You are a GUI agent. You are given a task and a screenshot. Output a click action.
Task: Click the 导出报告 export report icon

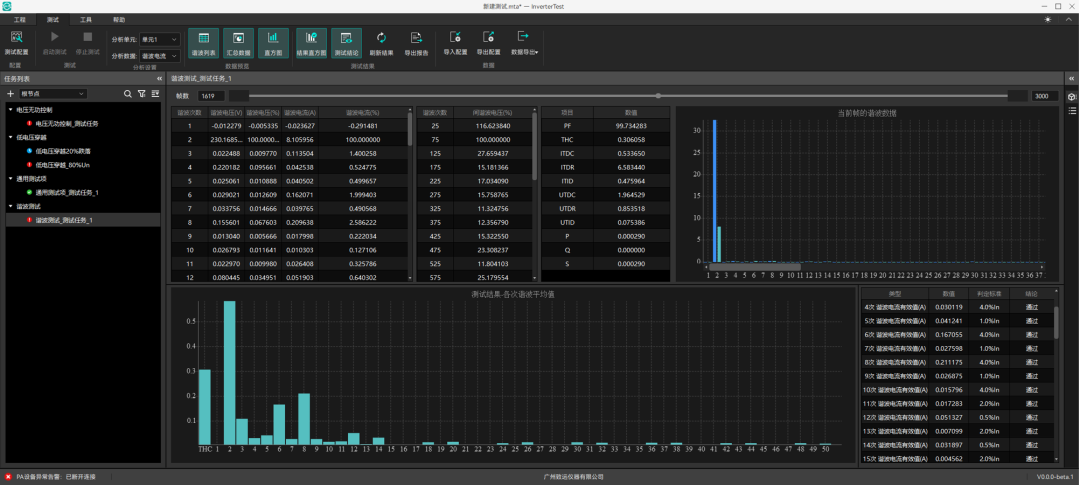pyautogui.click(x=416, y=39)
